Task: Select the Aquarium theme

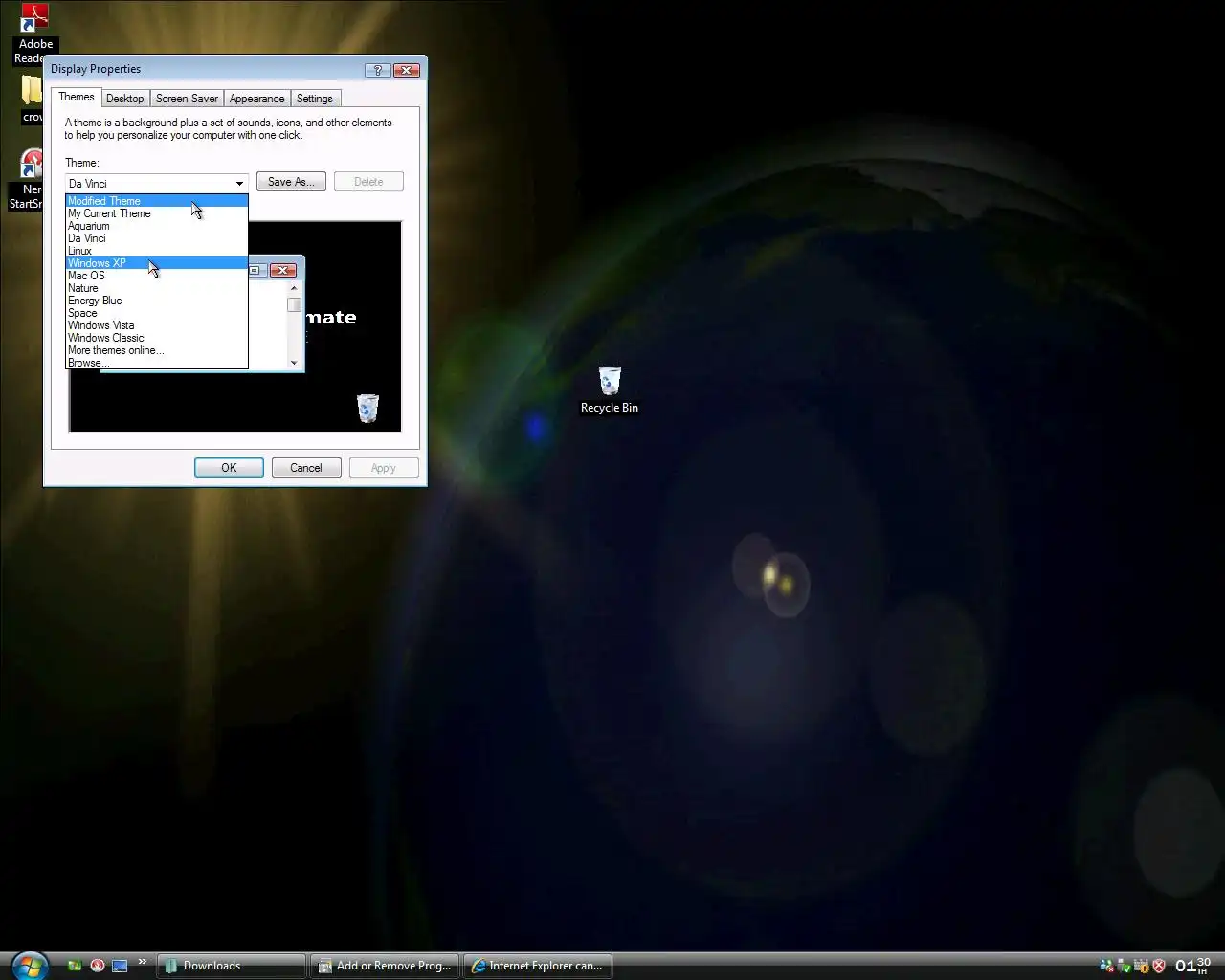Action: [157, 226]
